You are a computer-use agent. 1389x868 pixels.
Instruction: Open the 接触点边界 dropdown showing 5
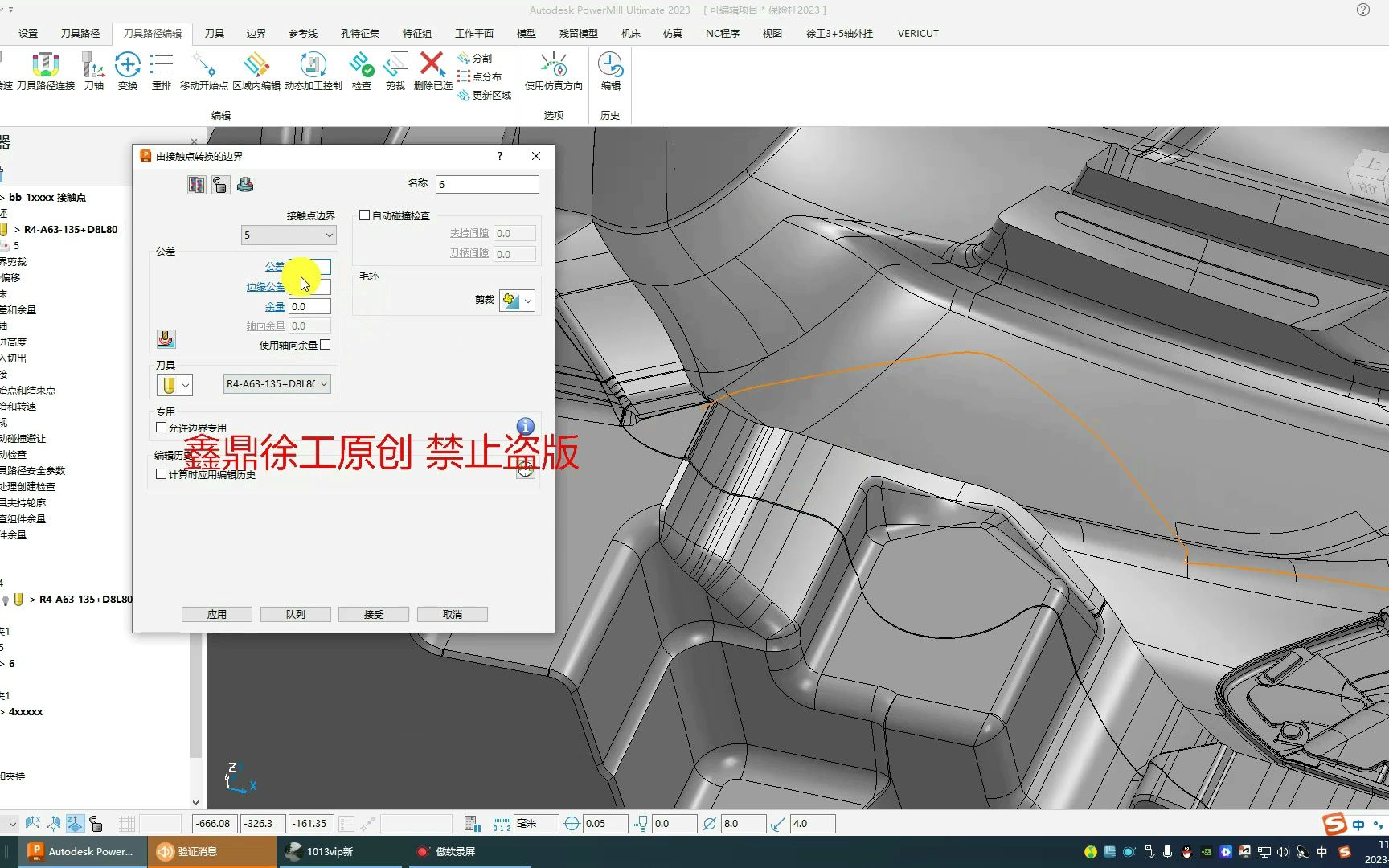(x=289, y=235)
